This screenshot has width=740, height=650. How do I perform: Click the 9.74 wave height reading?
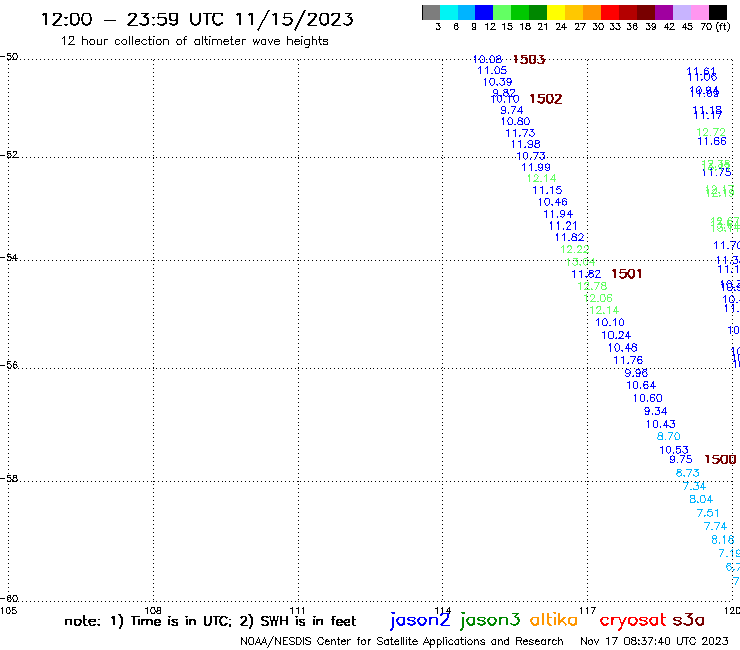click(512, 110)
